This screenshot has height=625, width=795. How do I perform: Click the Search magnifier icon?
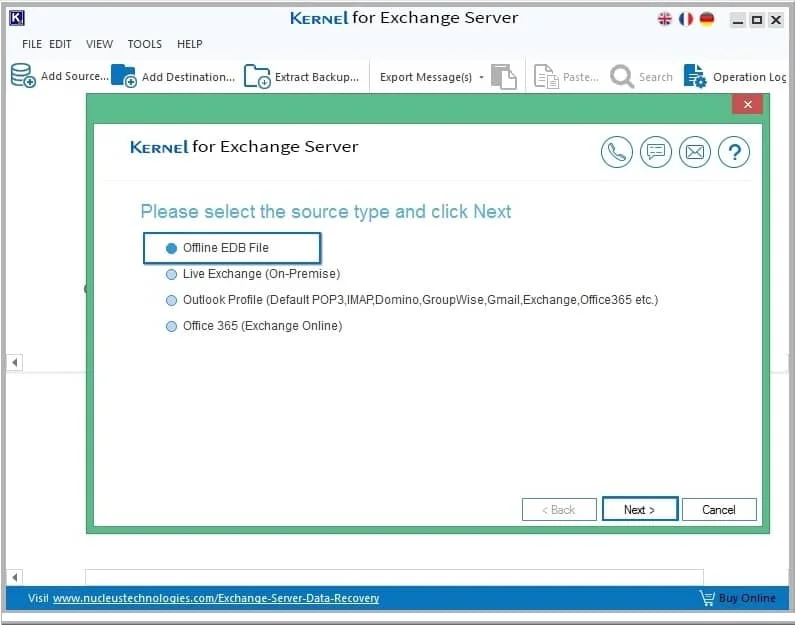pyautogui.click(x=622, y=77)
